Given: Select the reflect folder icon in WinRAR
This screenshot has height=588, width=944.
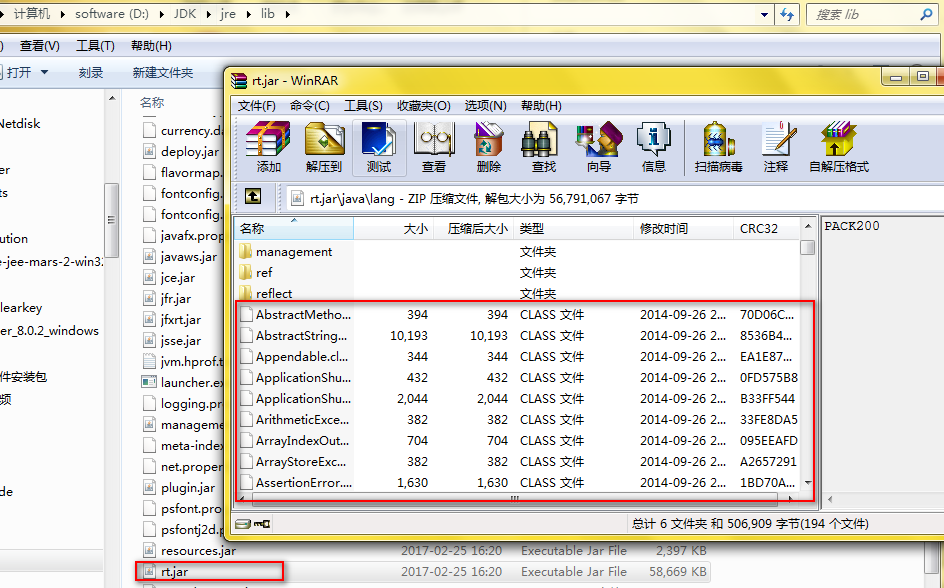Looking at the screenshot, I should 245,294.
